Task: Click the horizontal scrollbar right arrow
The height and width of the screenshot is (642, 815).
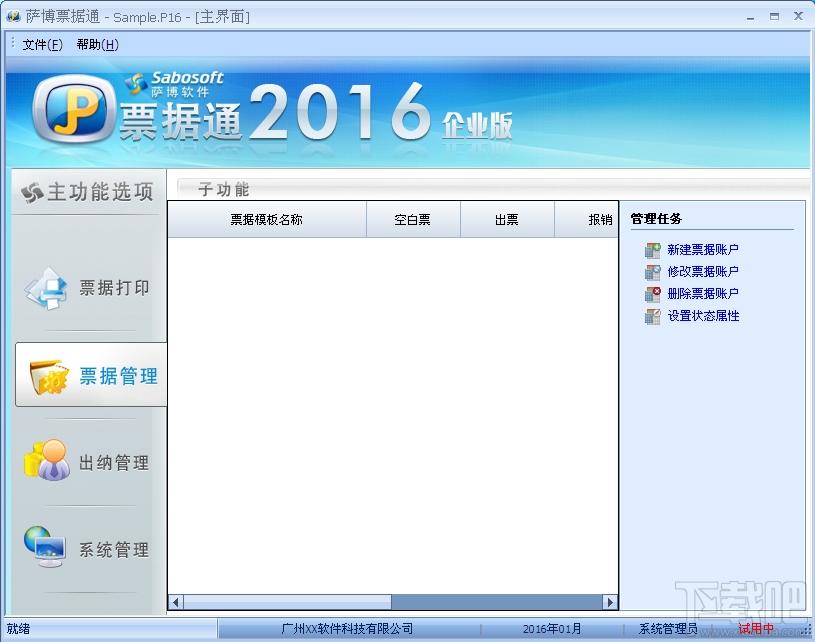Action: (610, 602)
